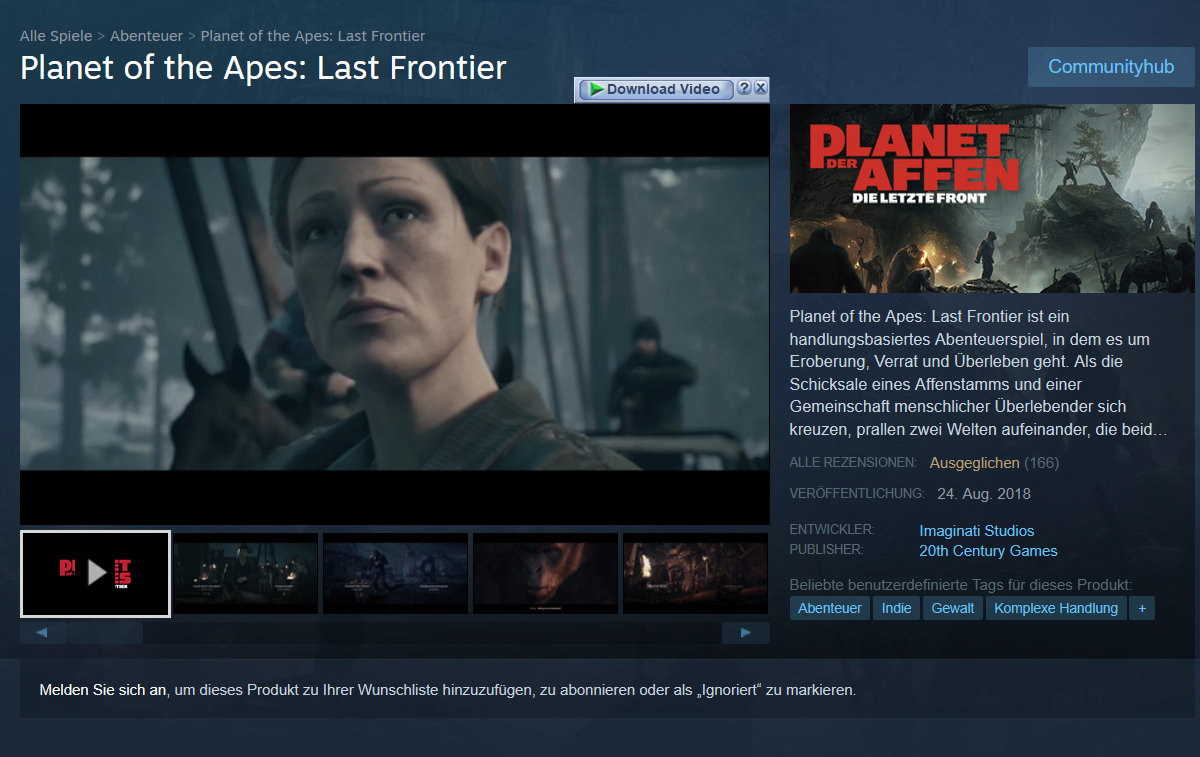Screen dimensions: 1200x757
Task: Click the Planet der Affen header image
Action: (992, 198)
